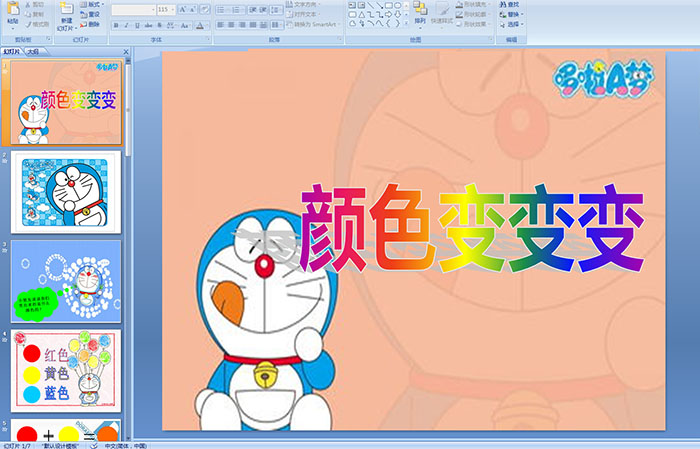Click the Shrink Font button
The image size is (700, 449).
pos(193,9)
